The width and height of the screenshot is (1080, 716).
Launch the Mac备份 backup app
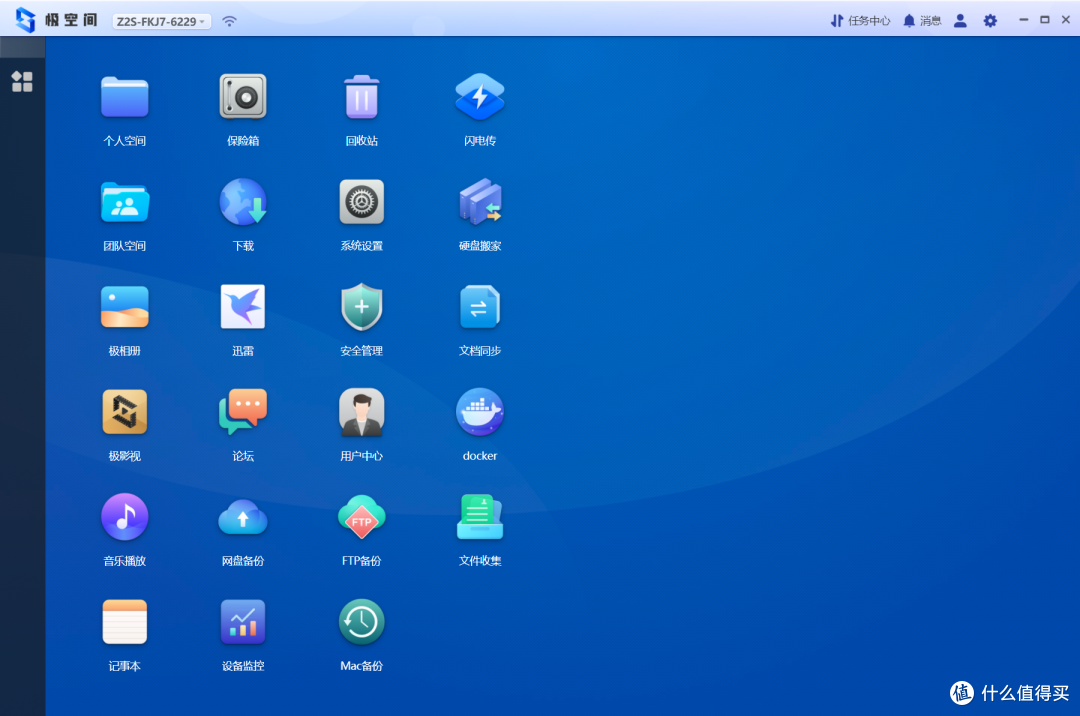tap(362, 622)
